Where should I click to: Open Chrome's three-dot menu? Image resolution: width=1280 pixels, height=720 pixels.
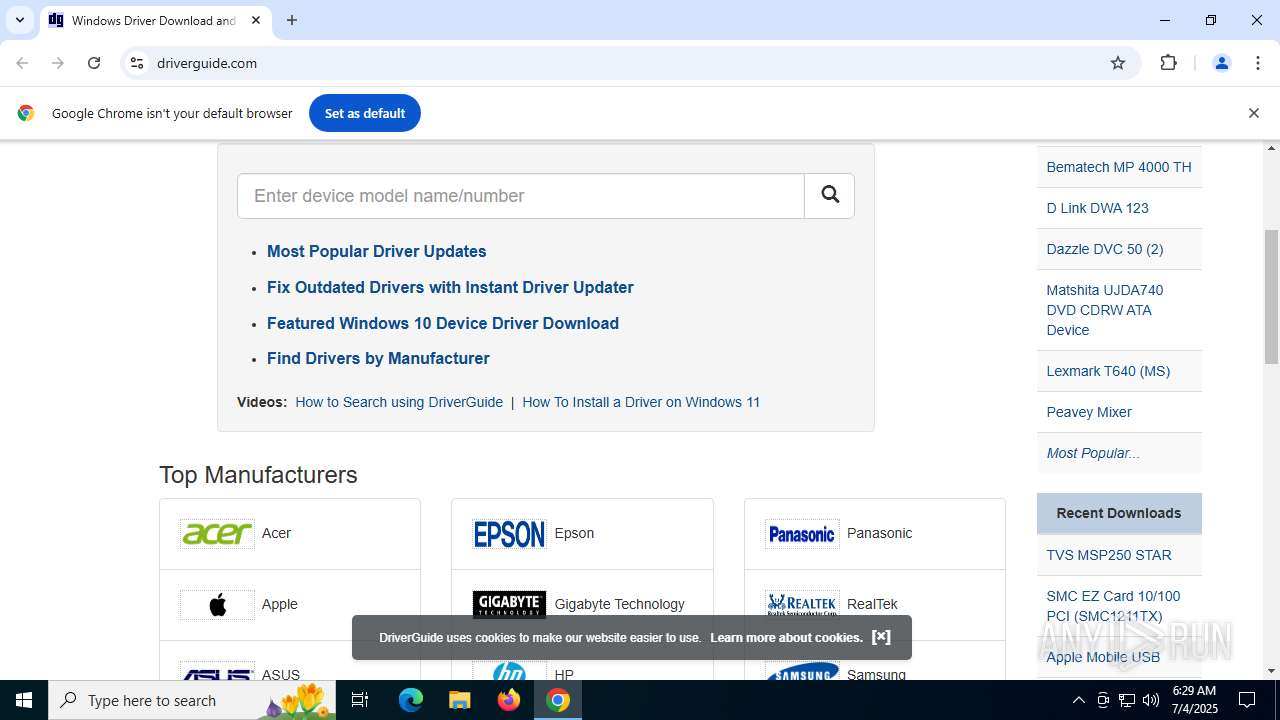(x=1258, y=63)
